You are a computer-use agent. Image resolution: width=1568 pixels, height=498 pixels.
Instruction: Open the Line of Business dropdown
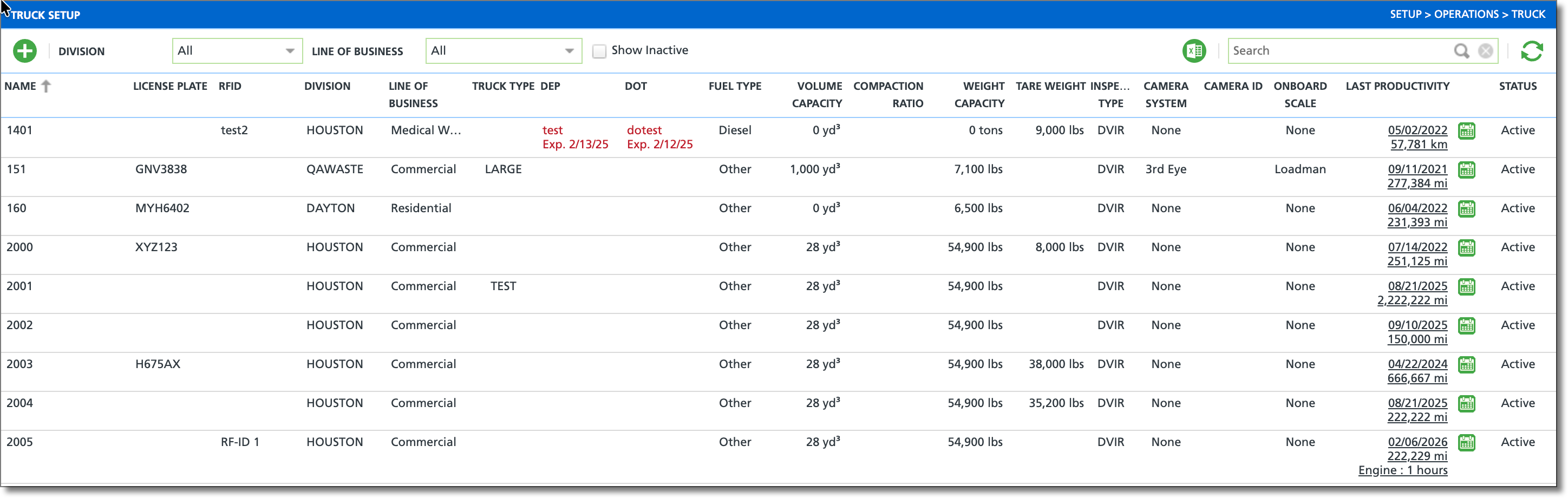point(504,51)
